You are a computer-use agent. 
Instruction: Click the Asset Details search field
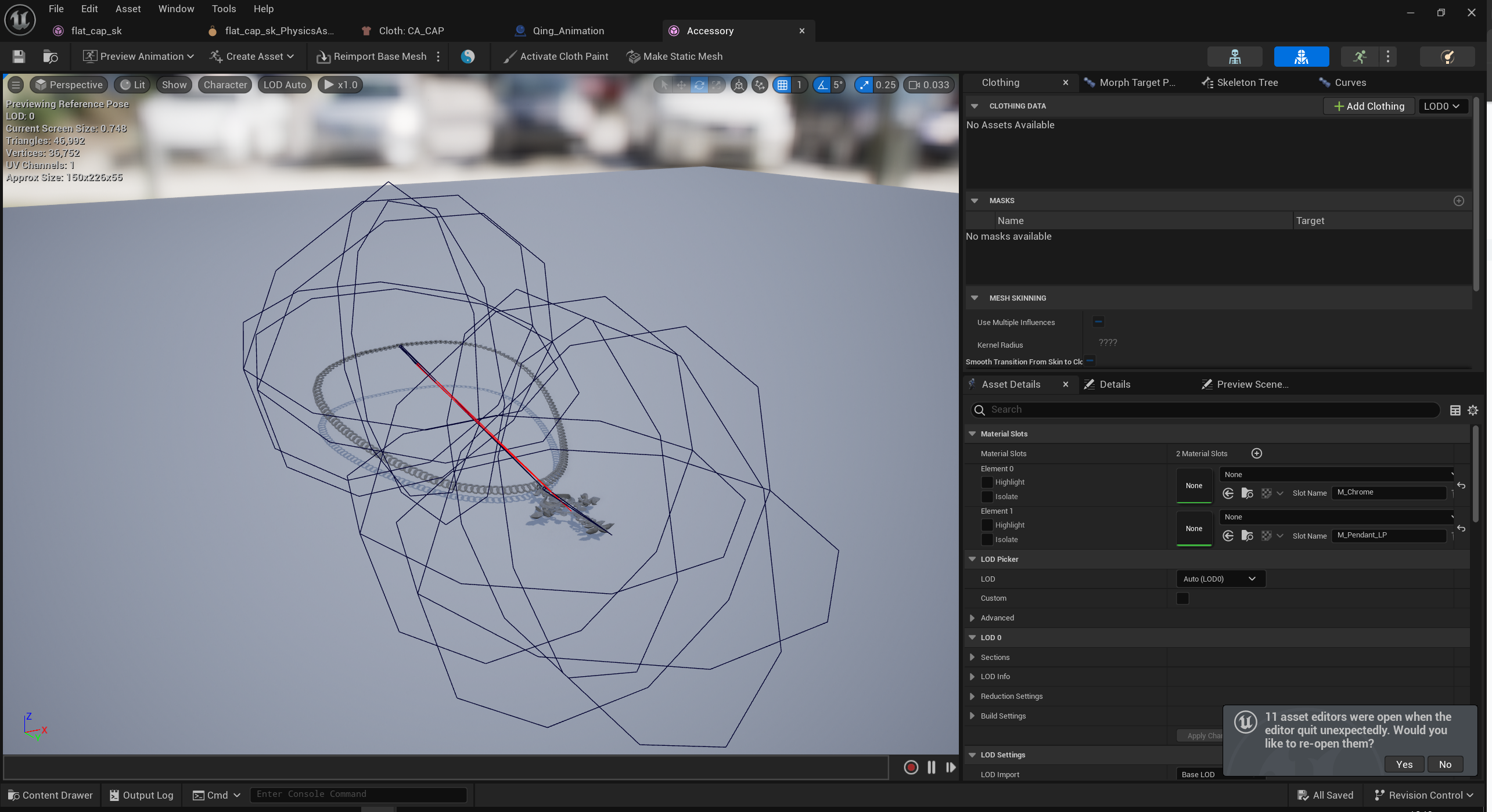(x=1211, y=410)
